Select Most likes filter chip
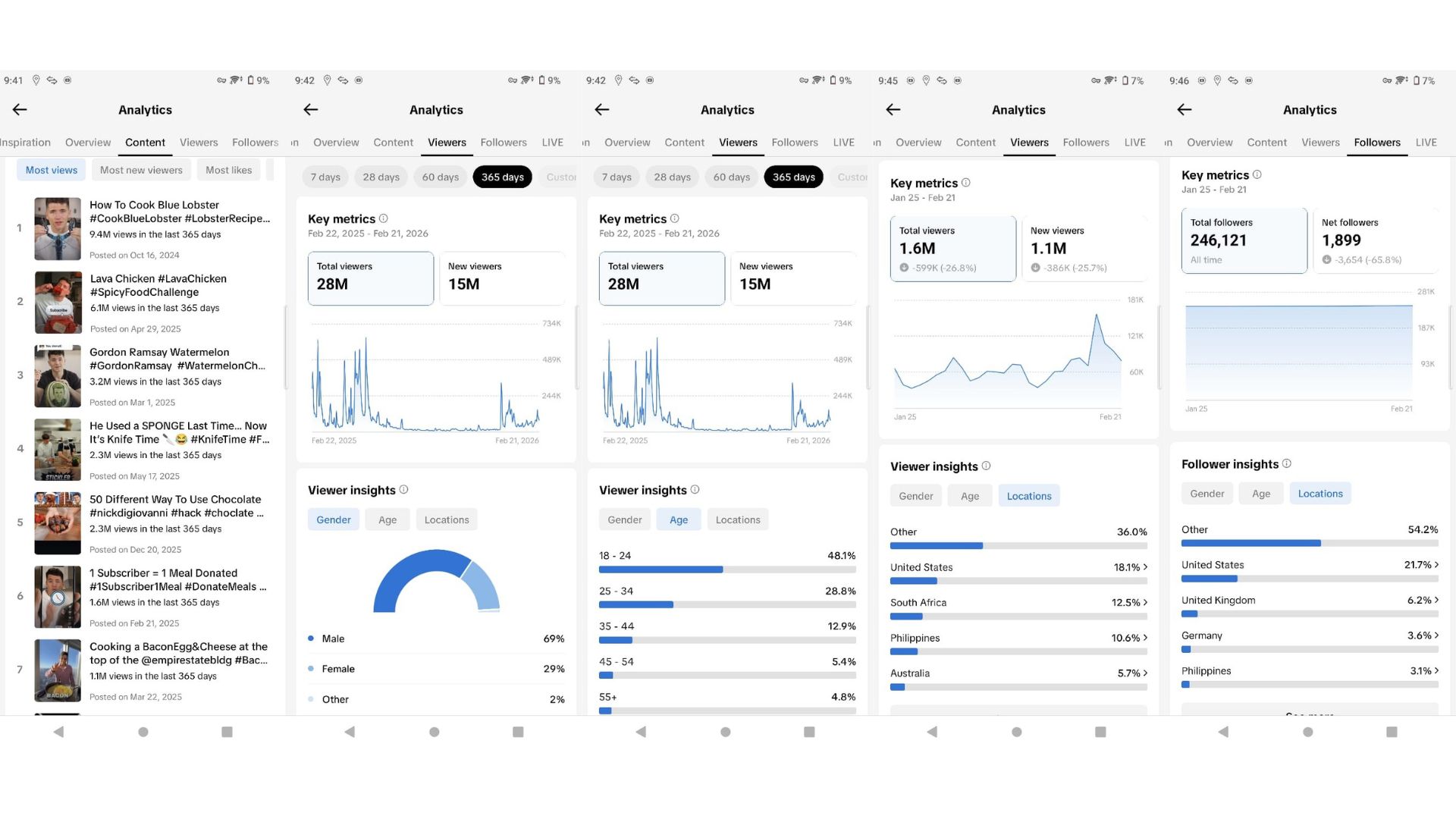The image size is (1456, 819). (x=228, y=170)
